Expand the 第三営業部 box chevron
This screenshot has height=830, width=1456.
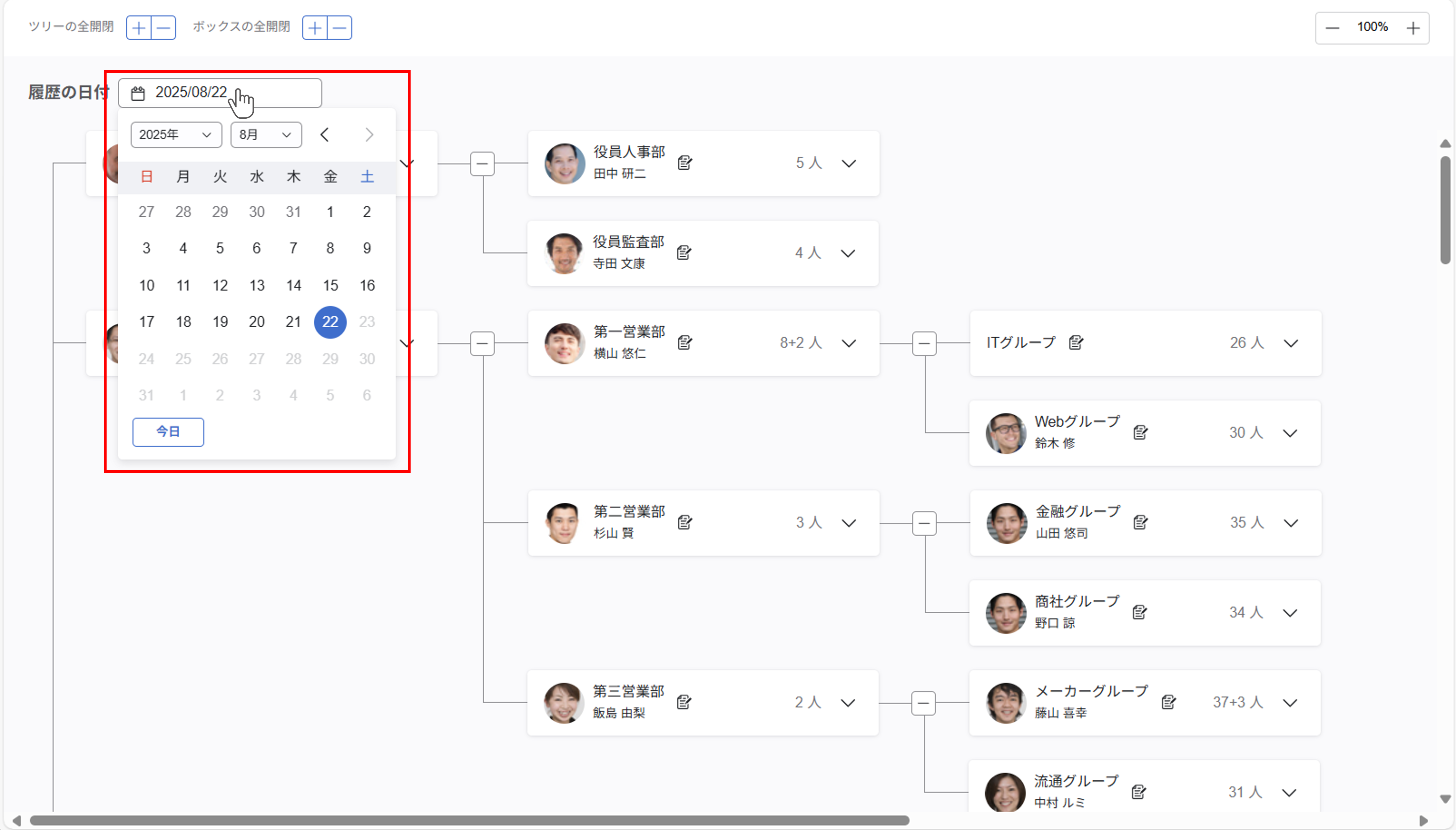tap(848, 702)
